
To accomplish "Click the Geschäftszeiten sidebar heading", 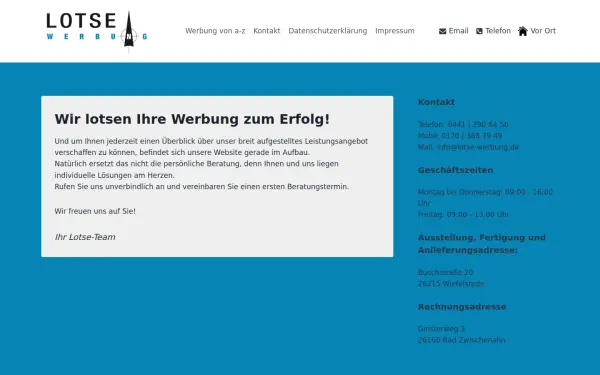I will [x=455, y=170].
